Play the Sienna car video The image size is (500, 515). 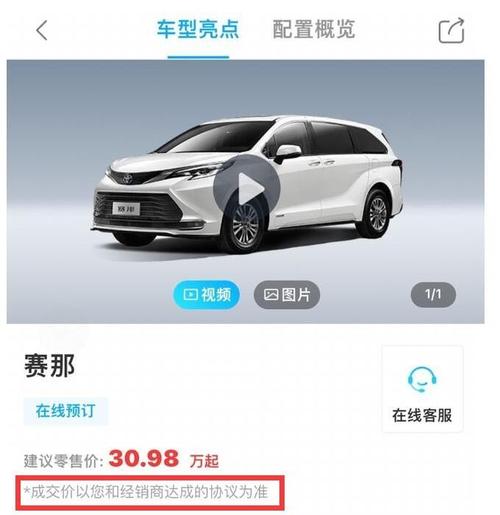coord(246,189)
